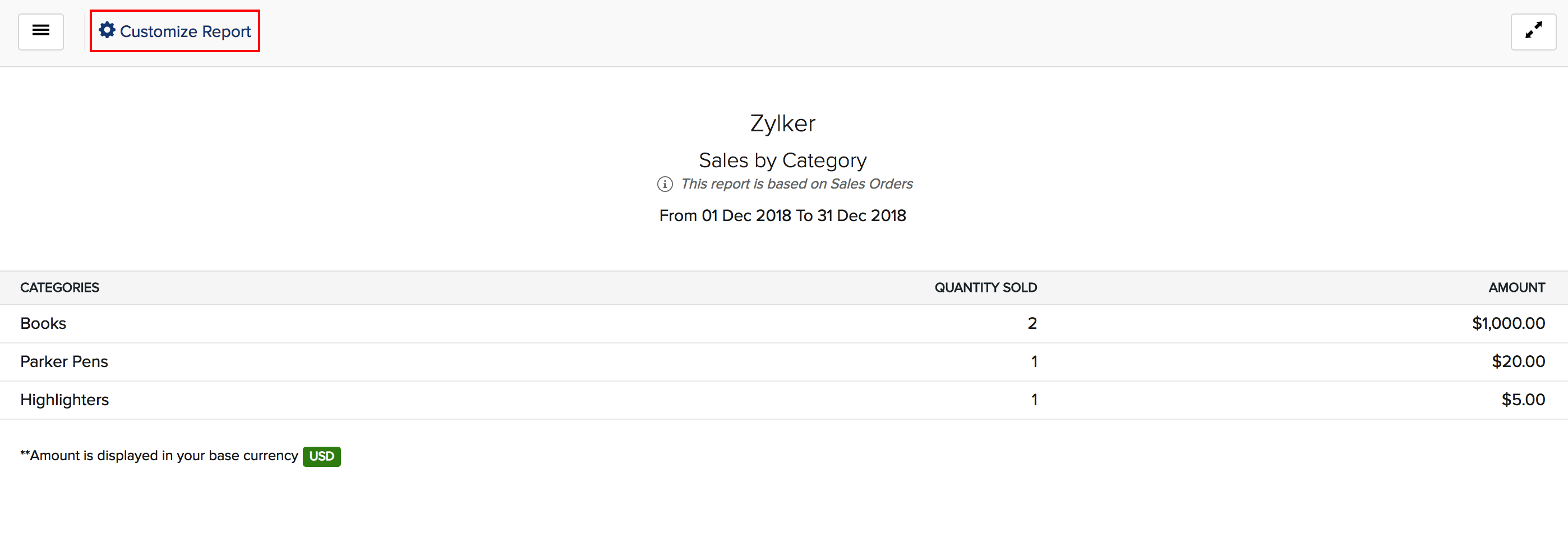The width and height of the screenshot is (1568, 541).
Task: Click the $20.00 Parker Pens amount
Action: (x=1518, y=362)
